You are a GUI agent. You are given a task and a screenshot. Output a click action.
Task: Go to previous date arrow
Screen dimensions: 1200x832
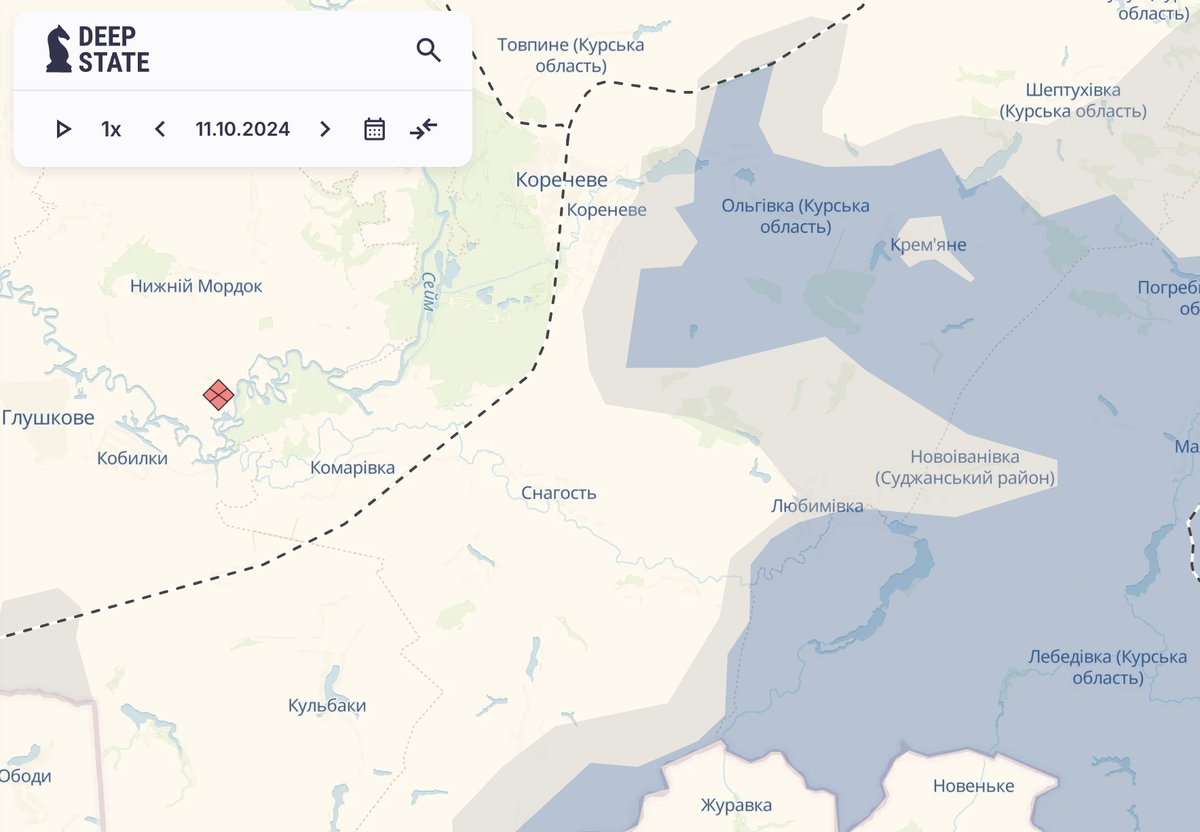click(160, 129)
